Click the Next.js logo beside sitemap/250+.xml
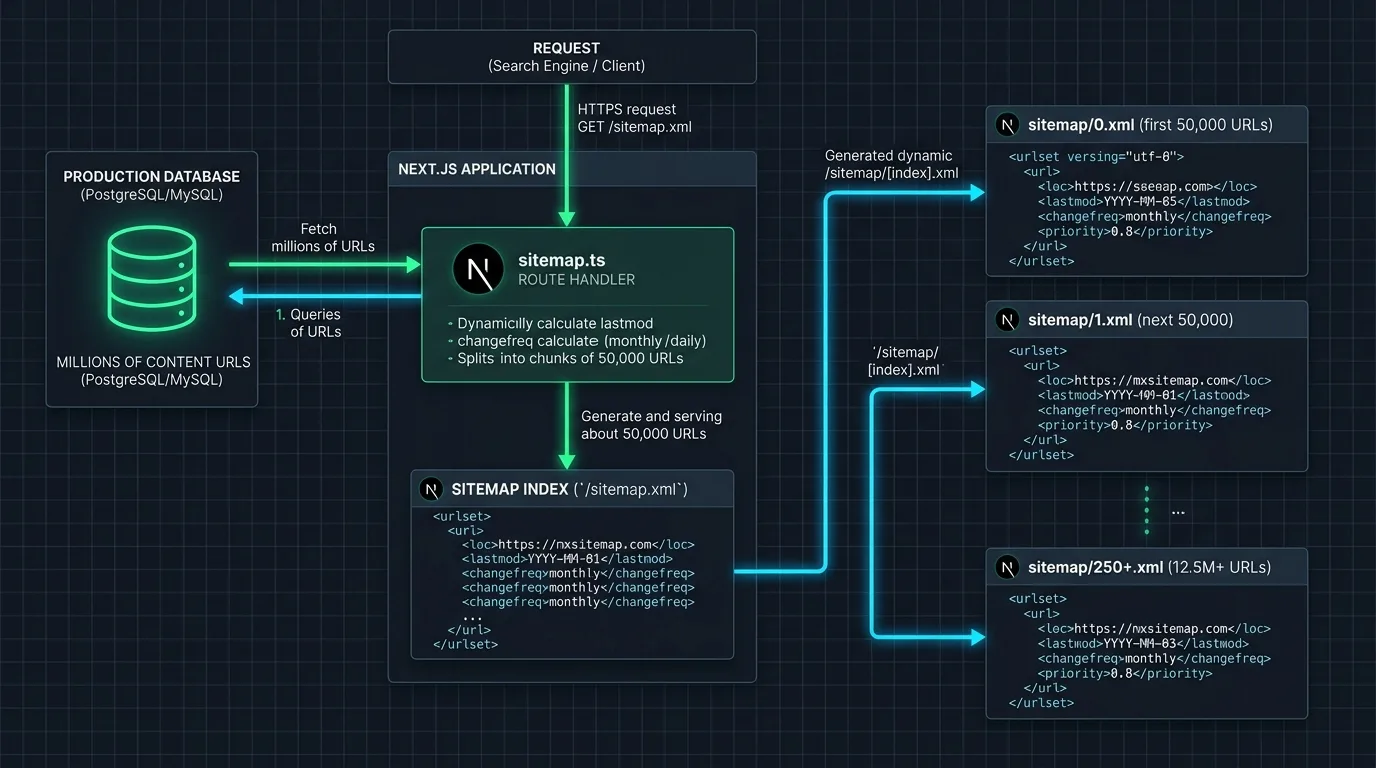This screenshot has height=768, width=1376. [1007, 567]
